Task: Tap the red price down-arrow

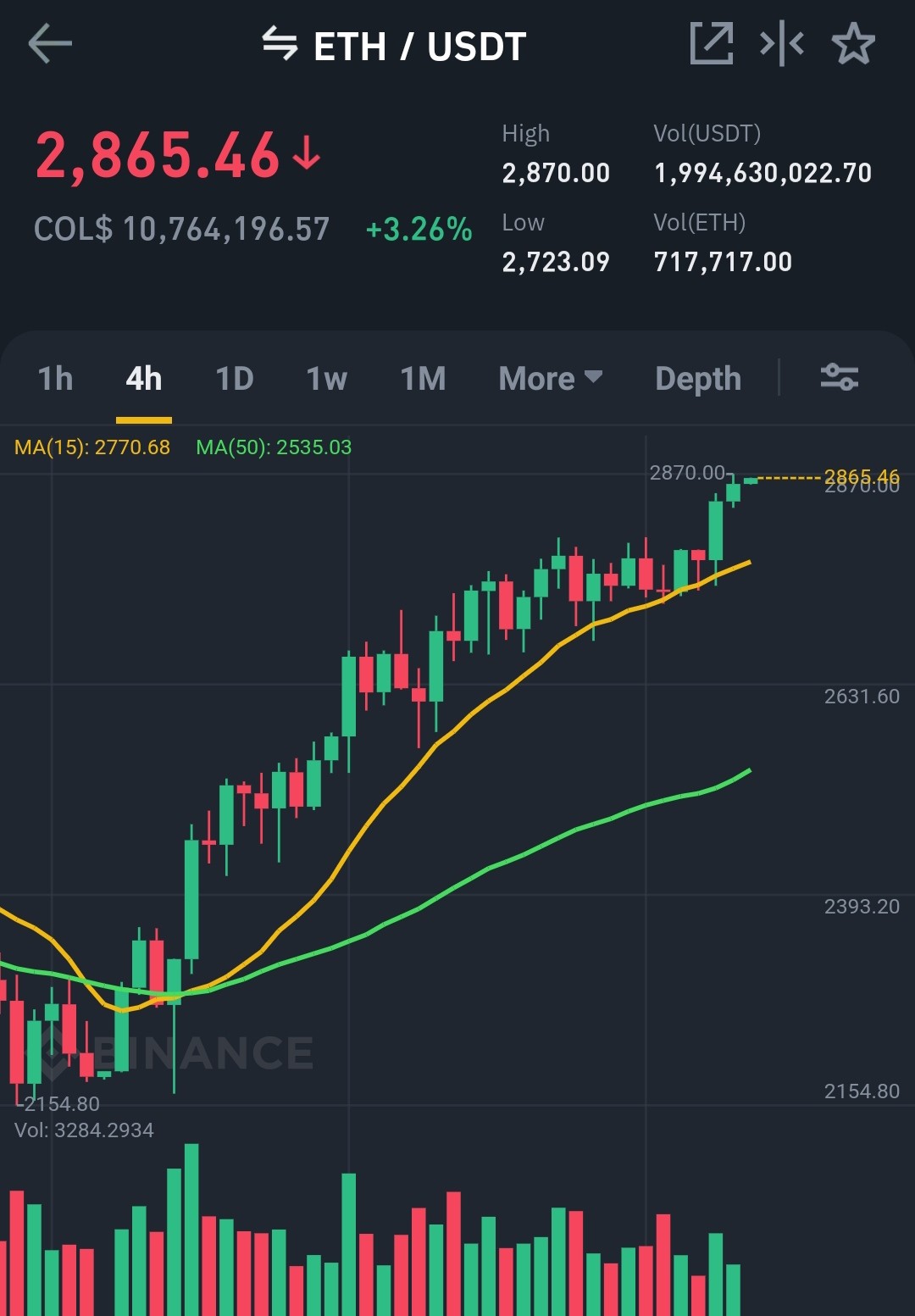Action: [306, 154]
